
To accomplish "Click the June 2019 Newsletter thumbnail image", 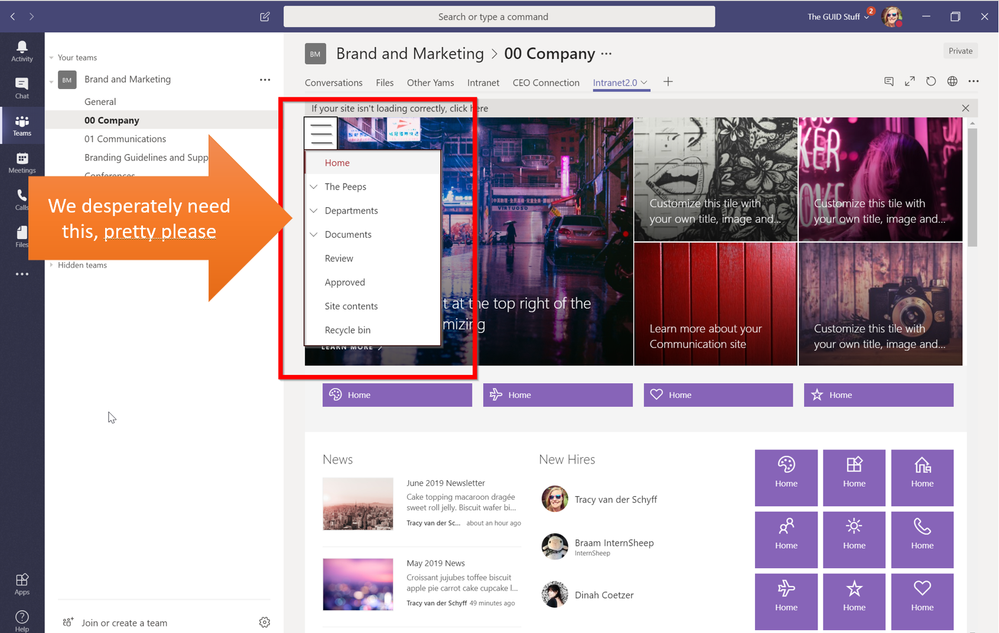I will 357,504.
